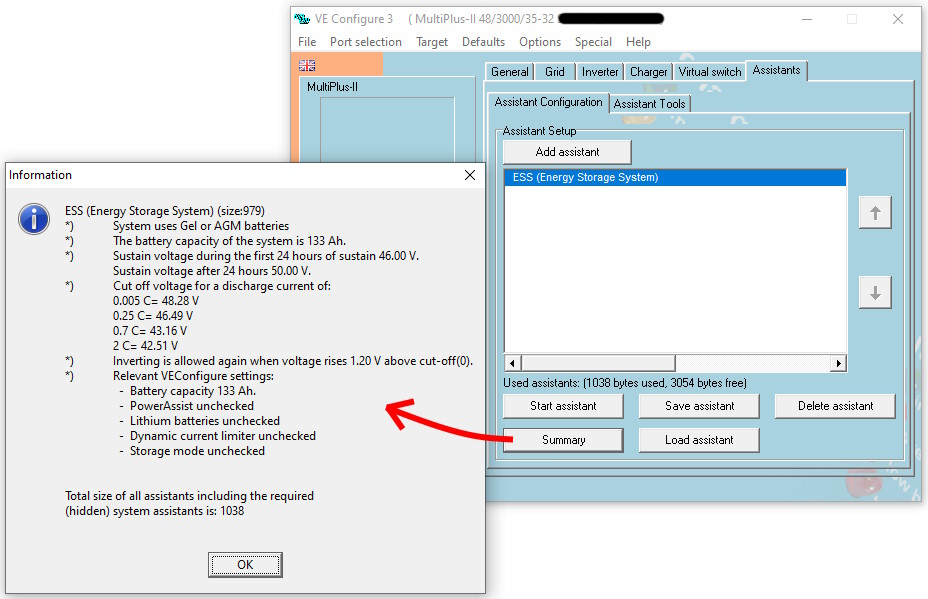Close the Information dialog with X
This screenshot has width=928, height=599.
[x=470, y=175]
